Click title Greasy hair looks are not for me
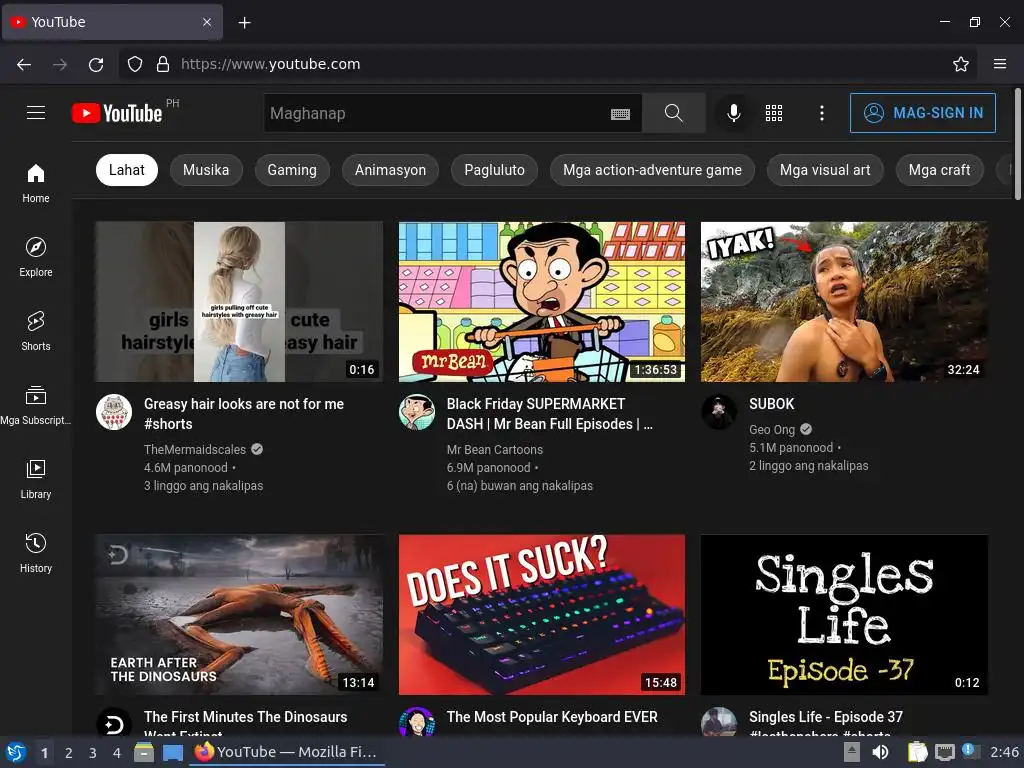1024x768 pixels. point(244,413)
